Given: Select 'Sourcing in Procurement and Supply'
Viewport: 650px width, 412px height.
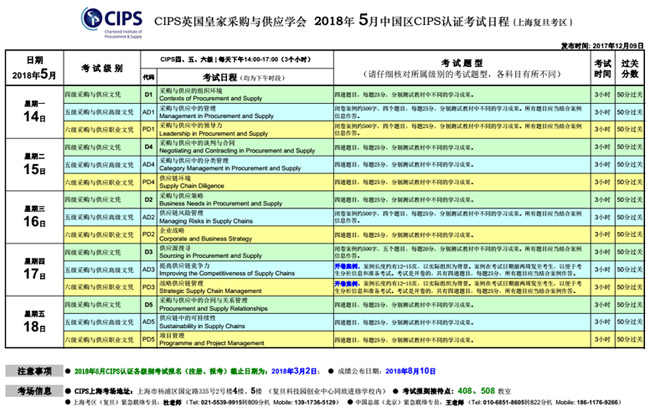Looking at the screenshot, I should pos(211,256).
